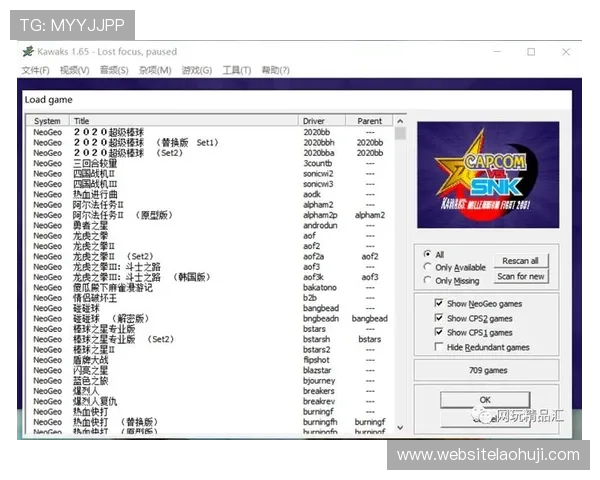The height and width of the screenshot is (480, 600).
Task: Select the game row with driver breakers
Action: click(210, 390)
